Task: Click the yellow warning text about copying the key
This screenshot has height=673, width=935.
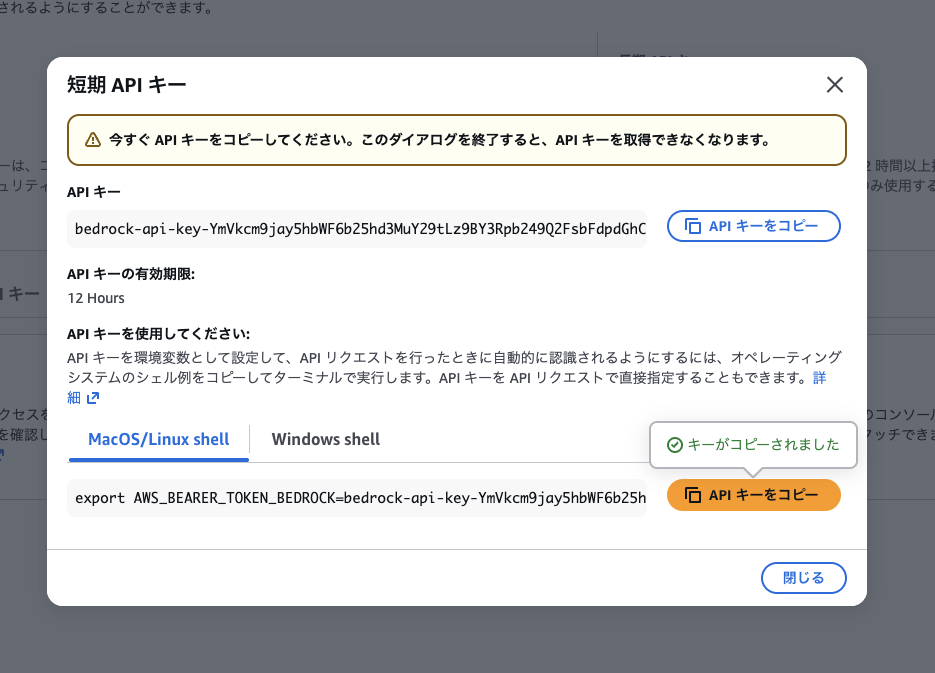Action: click(439, 140)
